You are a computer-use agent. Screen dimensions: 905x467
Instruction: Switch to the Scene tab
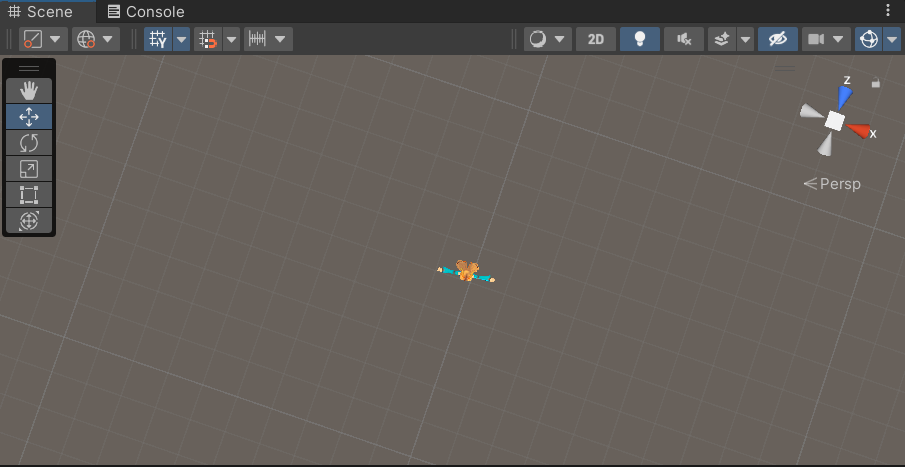click(x=40, y=12)
